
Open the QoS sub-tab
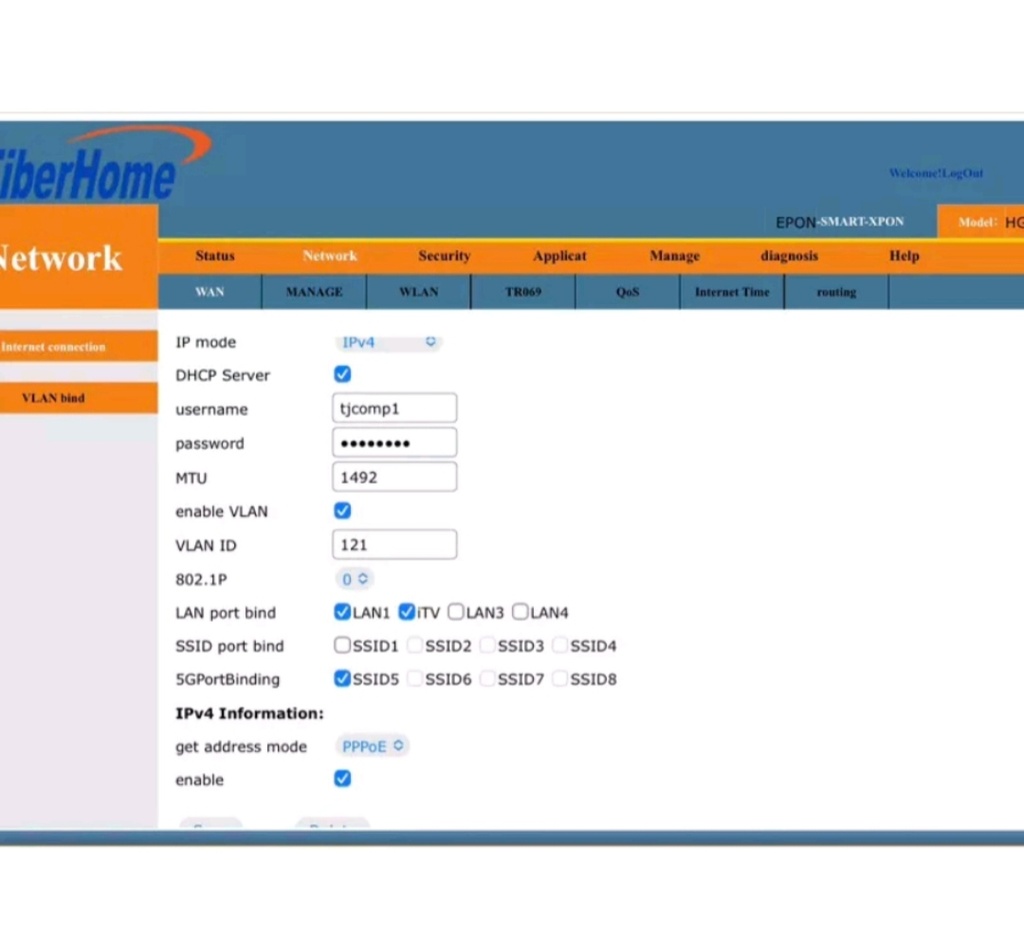[x=628, y=292]
